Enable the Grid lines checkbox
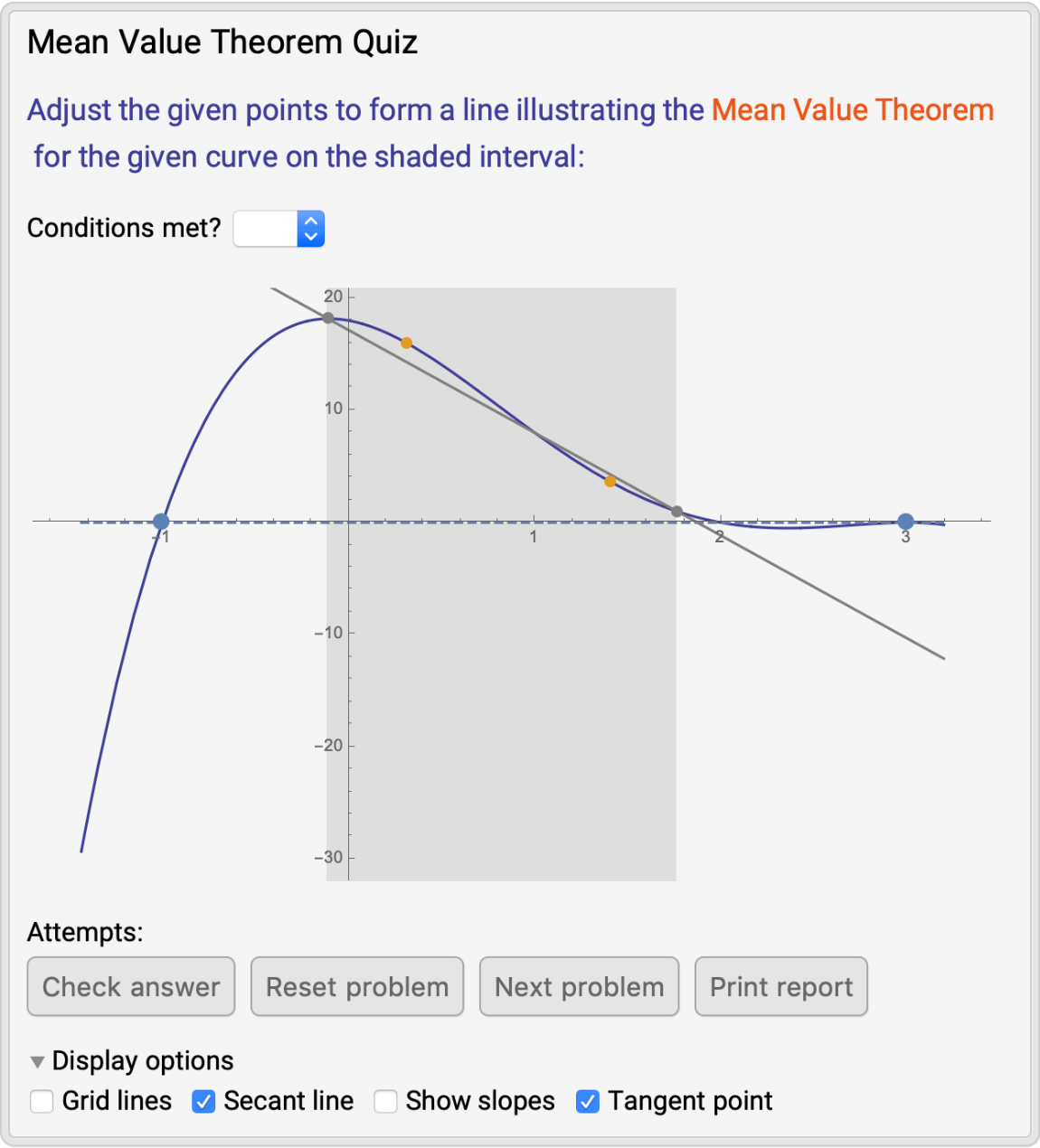Viewport: 1040px width, 1148px height. click(x=43, y=1101)
